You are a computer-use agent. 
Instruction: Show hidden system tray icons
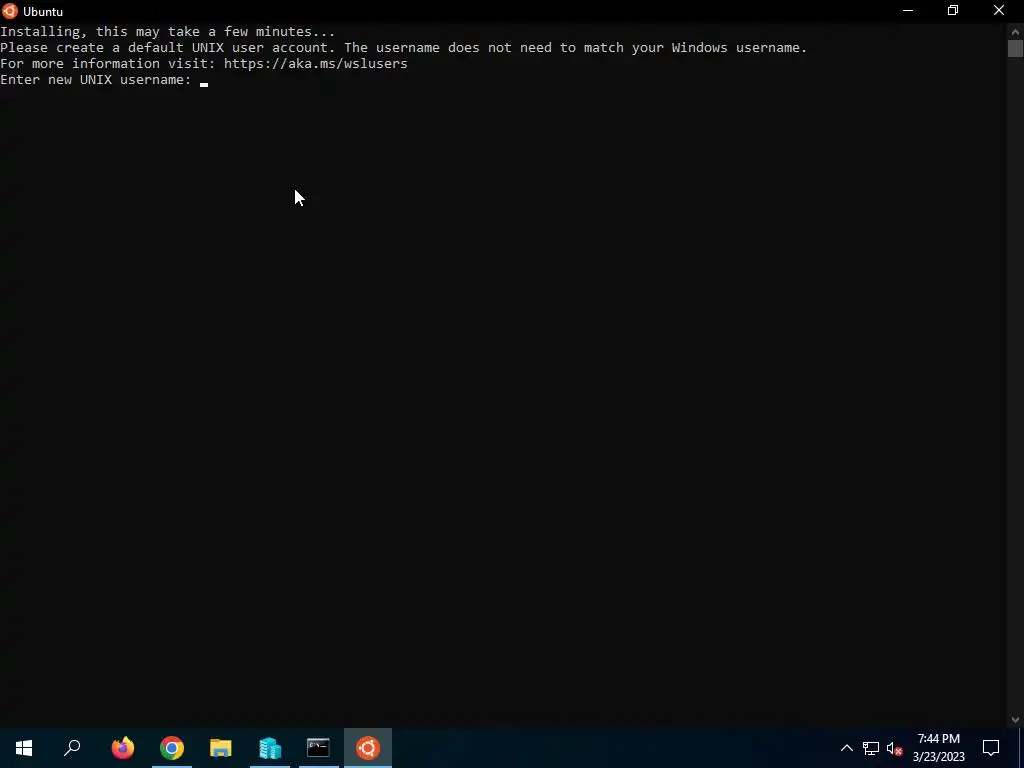pyautogui.click(x=846, y=748)
